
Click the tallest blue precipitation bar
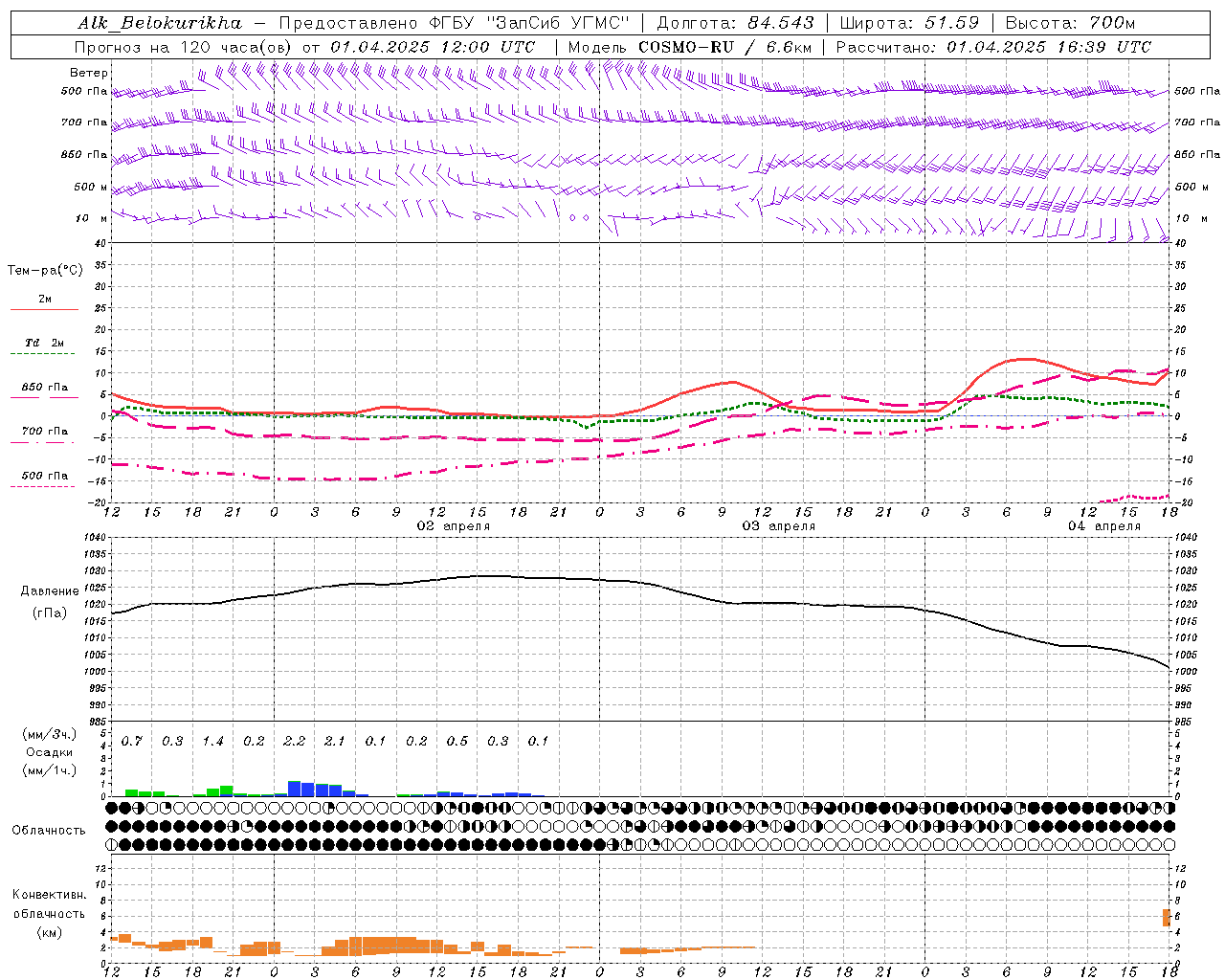pos(295,789)
